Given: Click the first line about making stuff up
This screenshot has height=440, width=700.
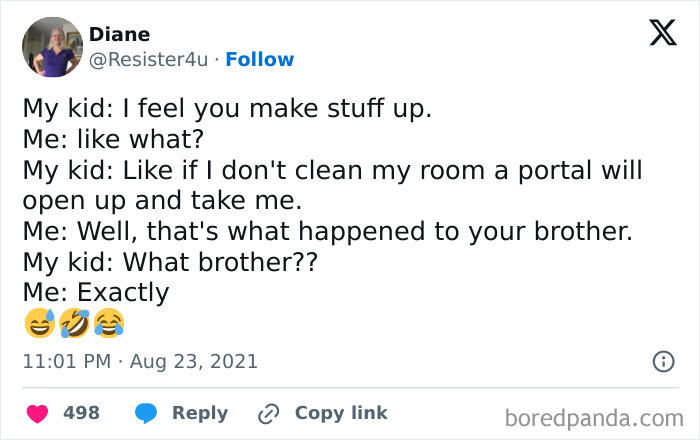Looking at the screenshot, I should point(227,109).
